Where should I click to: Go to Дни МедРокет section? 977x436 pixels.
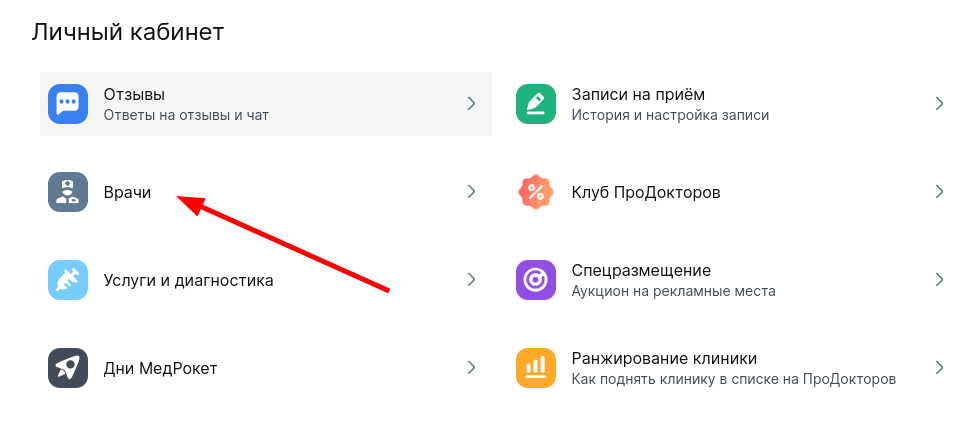(x=160, y=368)
